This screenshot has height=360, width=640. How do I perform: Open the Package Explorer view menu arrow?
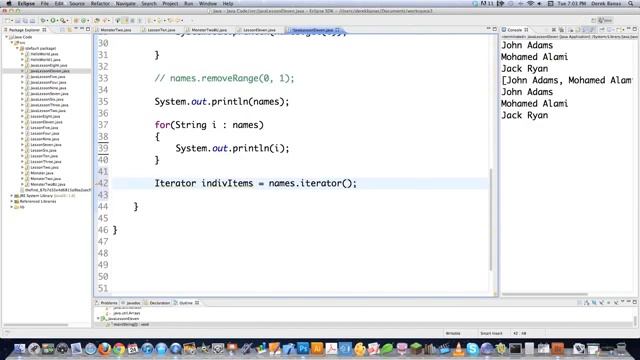tap(76, 29)
